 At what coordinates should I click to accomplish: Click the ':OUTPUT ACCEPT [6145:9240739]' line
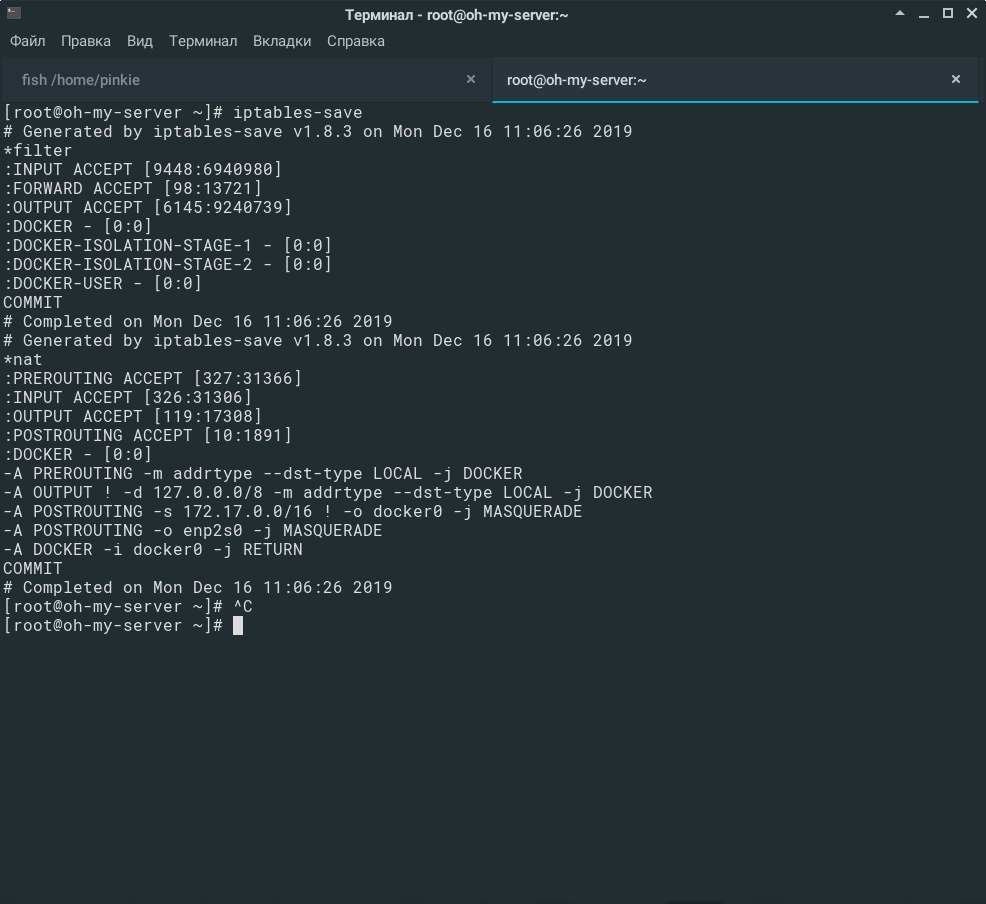coord(148,207)
